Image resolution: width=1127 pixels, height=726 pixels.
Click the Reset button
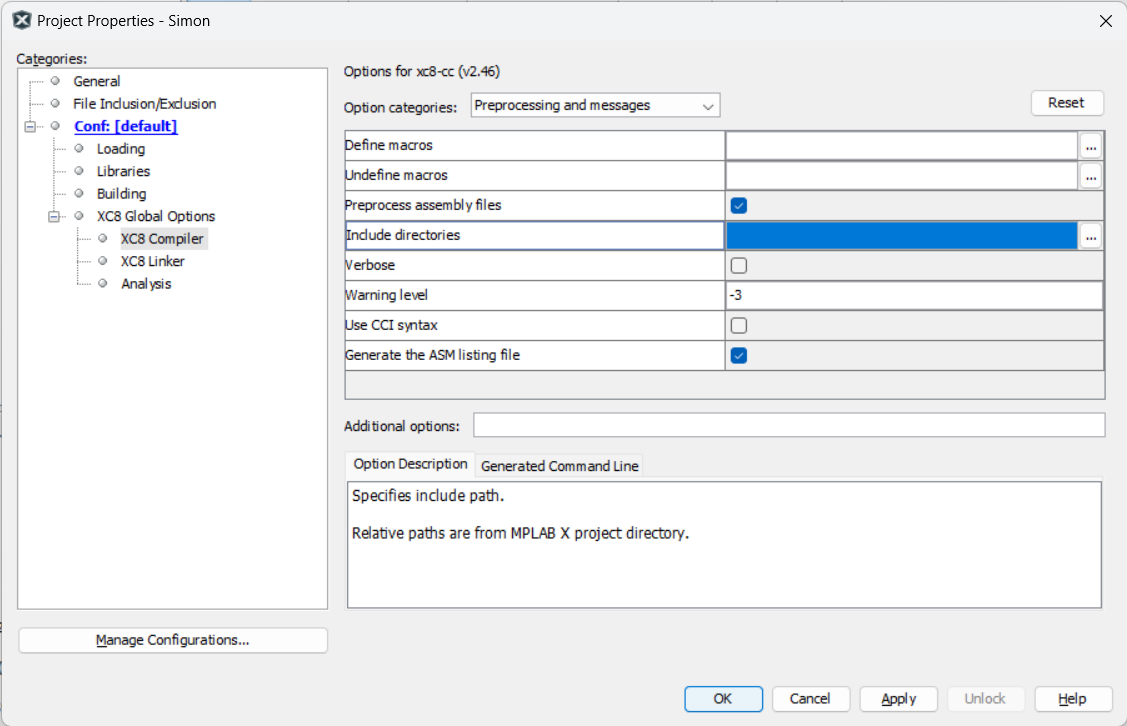[x=1067, y=103]
